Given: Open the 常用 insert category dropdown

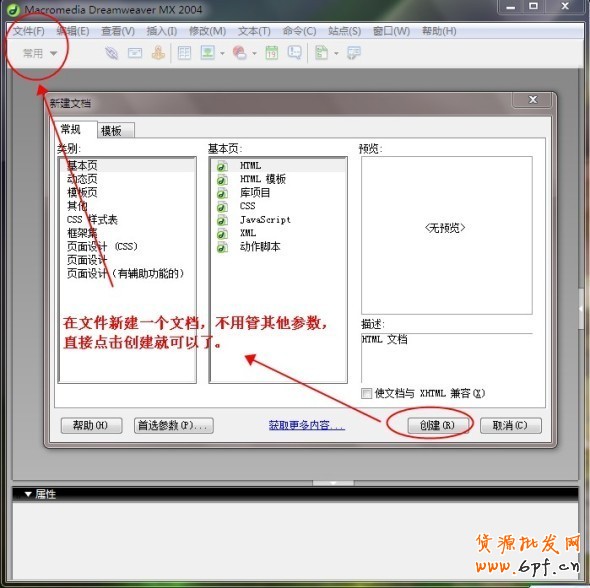Looking at the screenshot, I should pyautogui.click(x=40, y=53).
